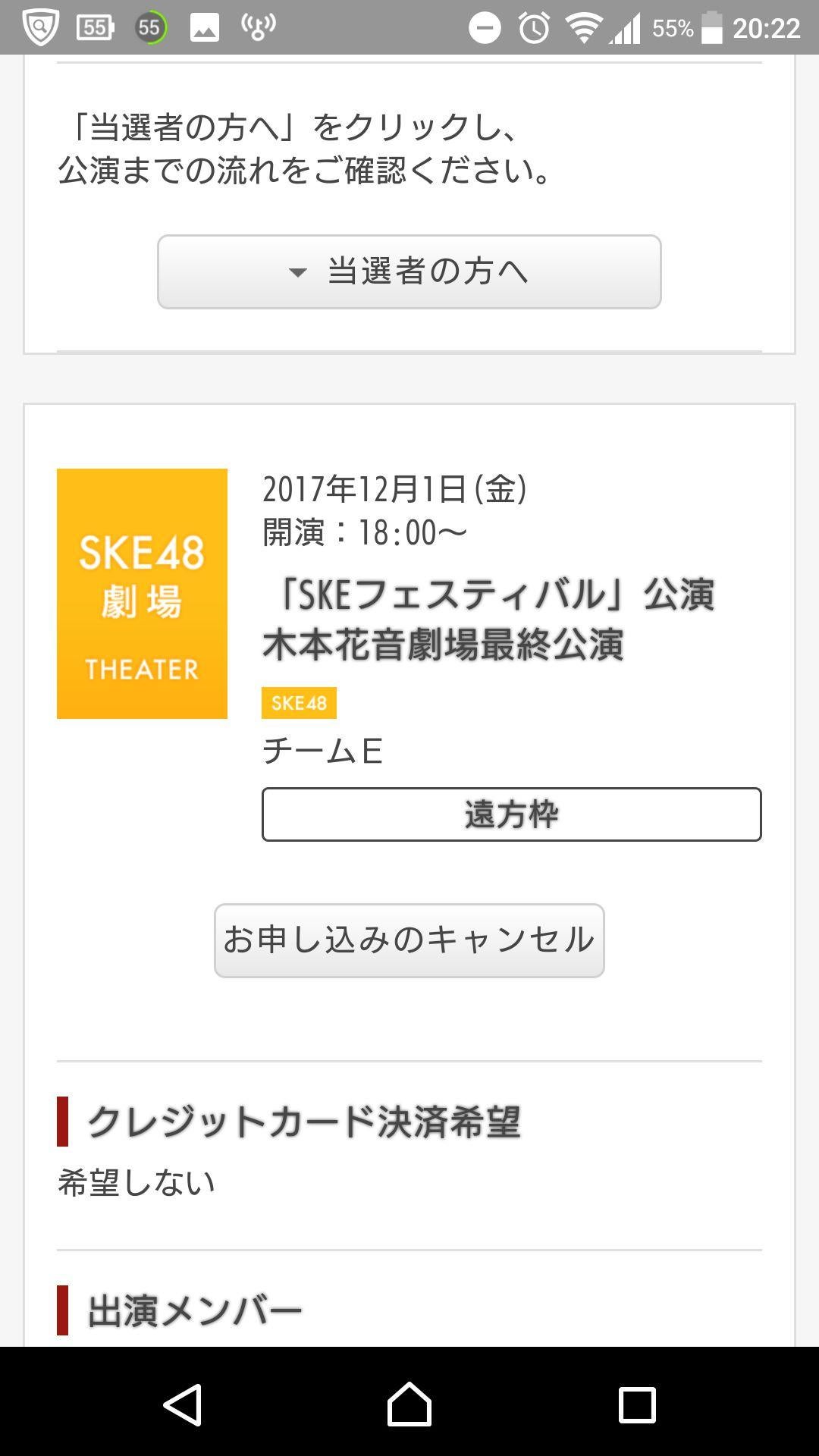Select the 遠方枠 option

coord(512,813)
